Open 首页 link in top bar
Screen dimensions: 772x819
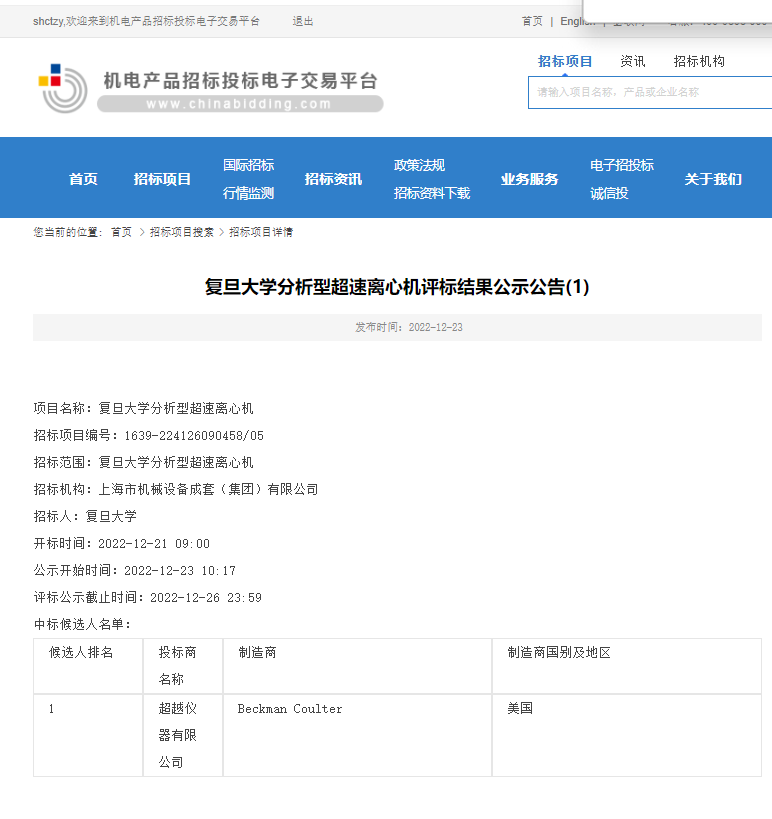click(x=532, y=21)
